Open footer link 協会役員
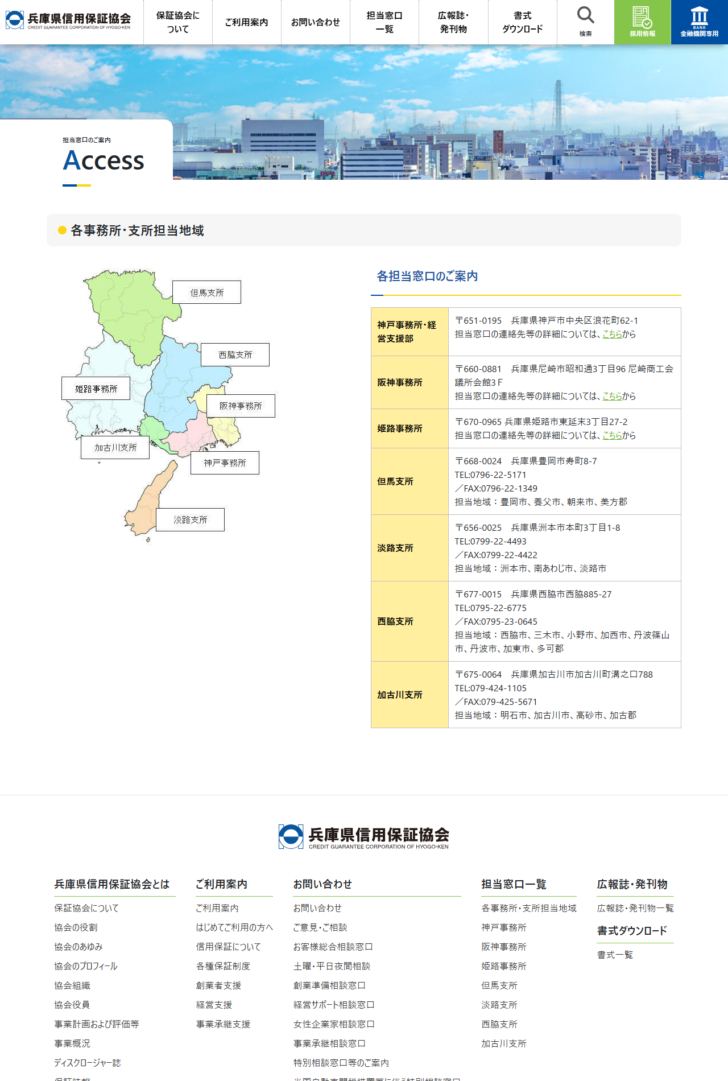 pyautogui.click(x=72, y=1004)
